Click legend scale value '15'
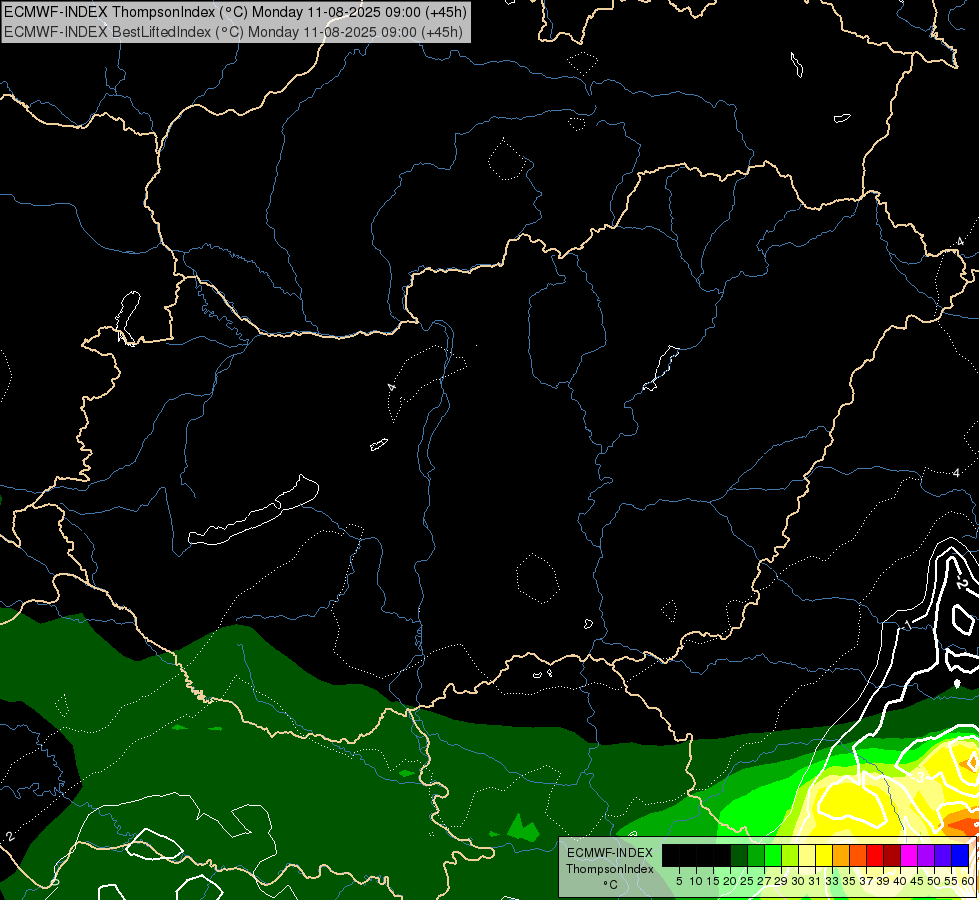 tap(713, 881)
